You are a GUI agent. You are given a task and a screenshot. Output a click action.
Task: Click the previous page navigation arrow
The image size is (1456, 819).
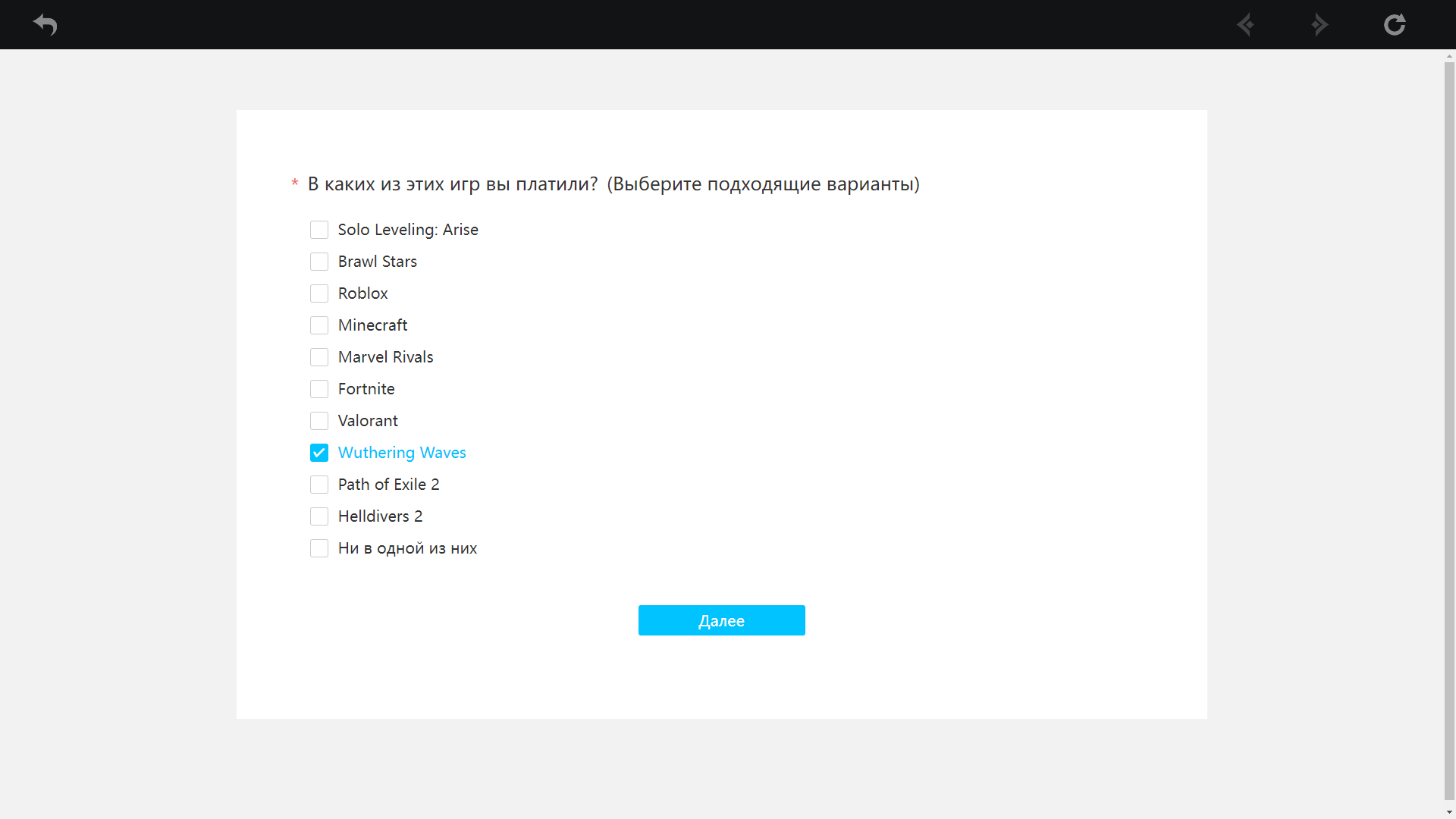pos(1245,24)
